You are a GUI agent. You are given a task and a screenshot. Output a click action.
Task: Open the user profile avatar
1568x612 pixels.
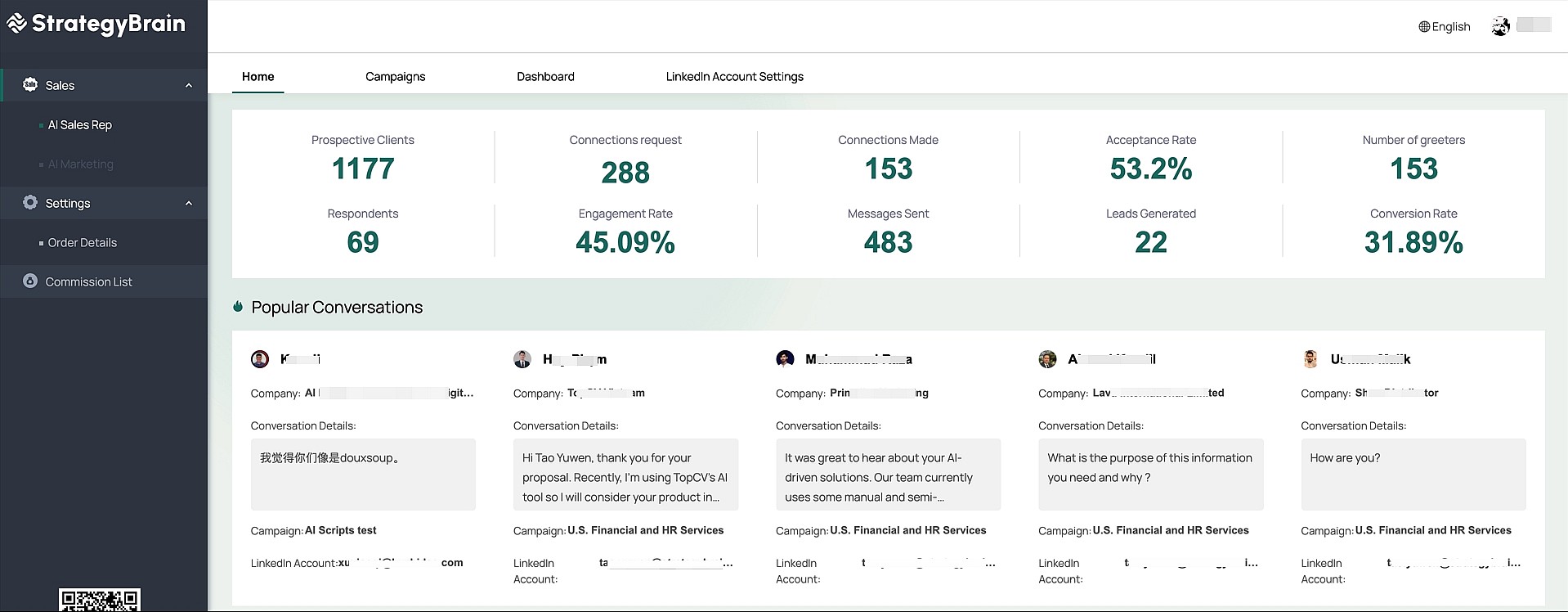1500,26
